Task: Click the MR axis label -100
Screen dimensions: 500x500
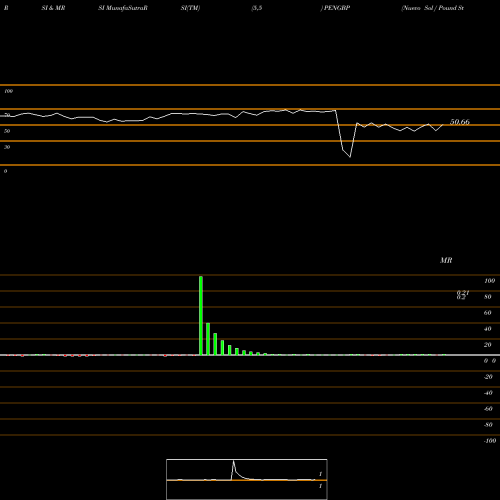Action: coord(490,441)
